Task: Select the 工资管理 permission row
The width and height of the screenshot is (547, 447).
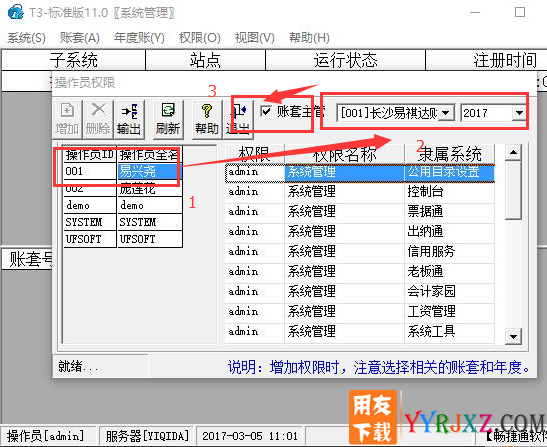Action: tap(360, 311)
